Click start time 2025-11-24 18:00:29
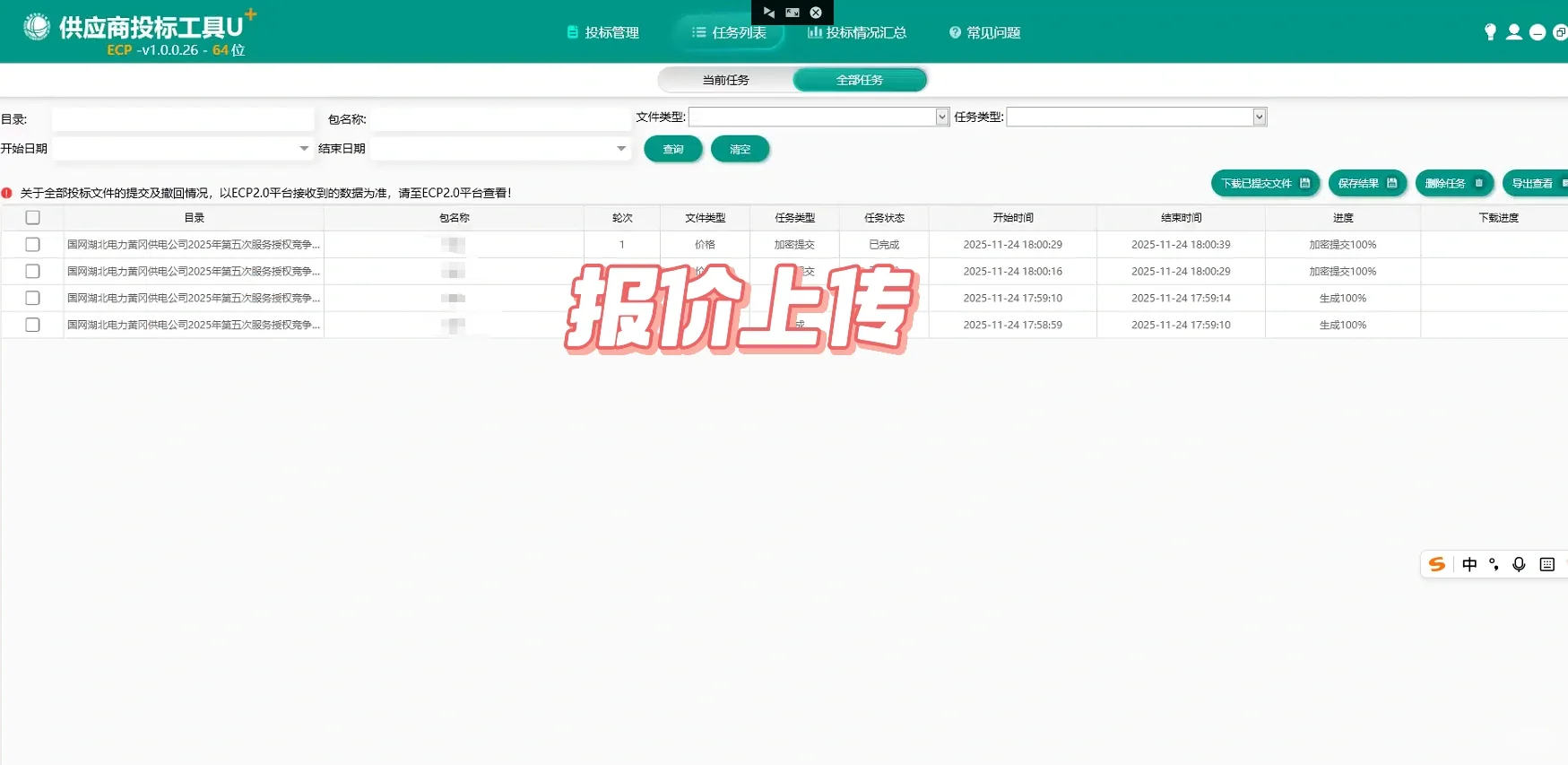This screenshot has height=765, width=1568. [x=1013, y=245]
